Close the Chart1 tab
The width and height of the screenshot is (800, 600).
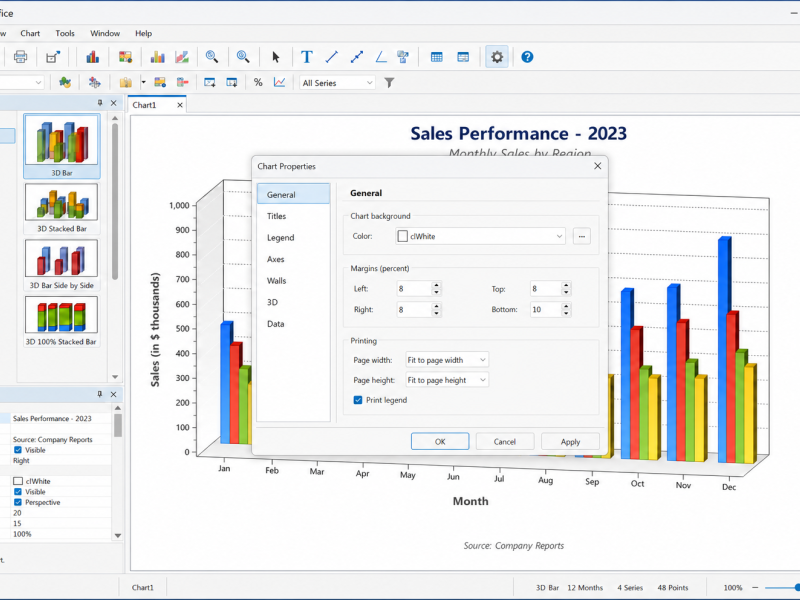point(180,105)
